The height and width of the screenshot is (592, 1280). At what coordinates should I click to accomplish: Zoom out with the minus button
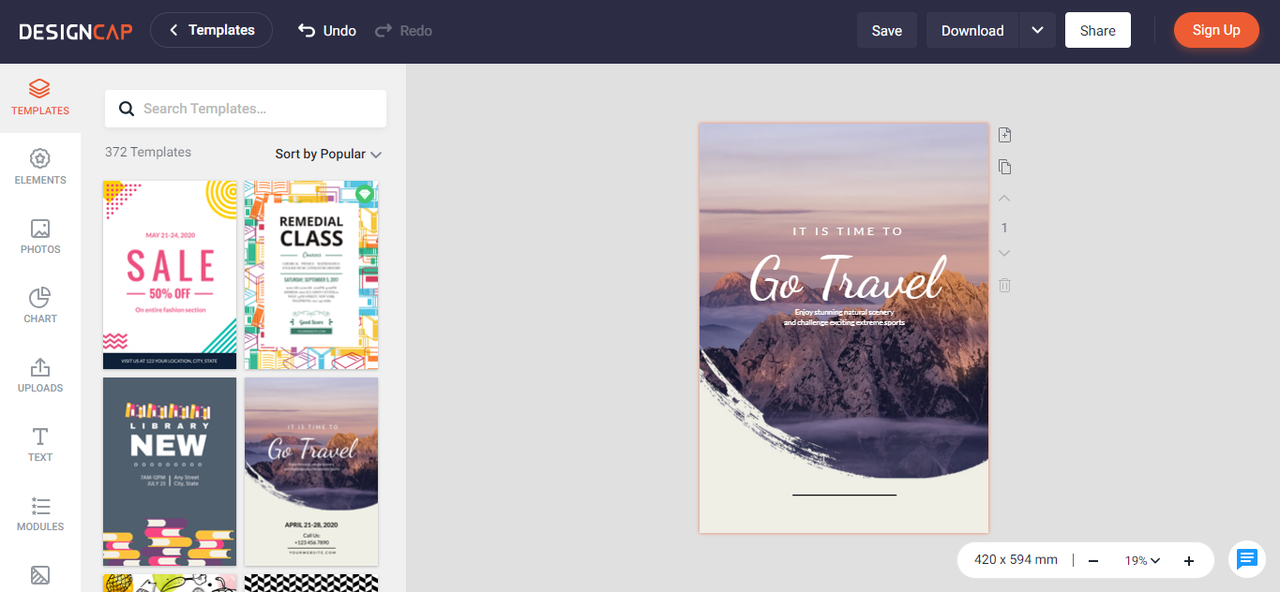[x=1093, y=561]
